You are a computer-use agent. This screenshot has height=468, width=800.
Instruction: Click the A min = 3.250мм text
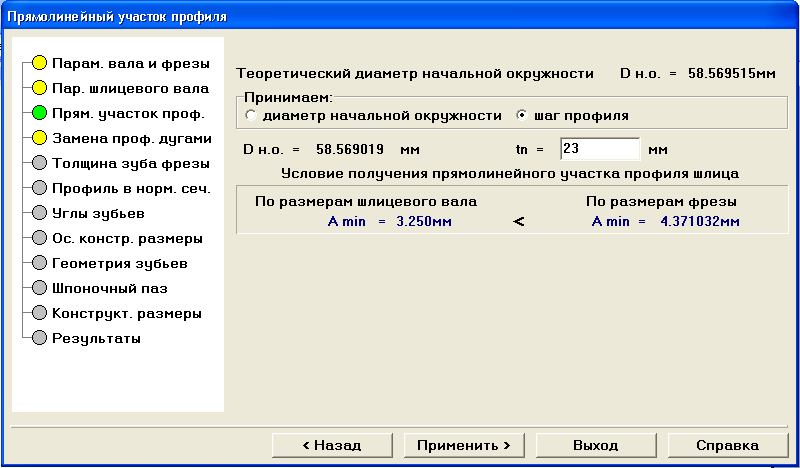point(389,221)
